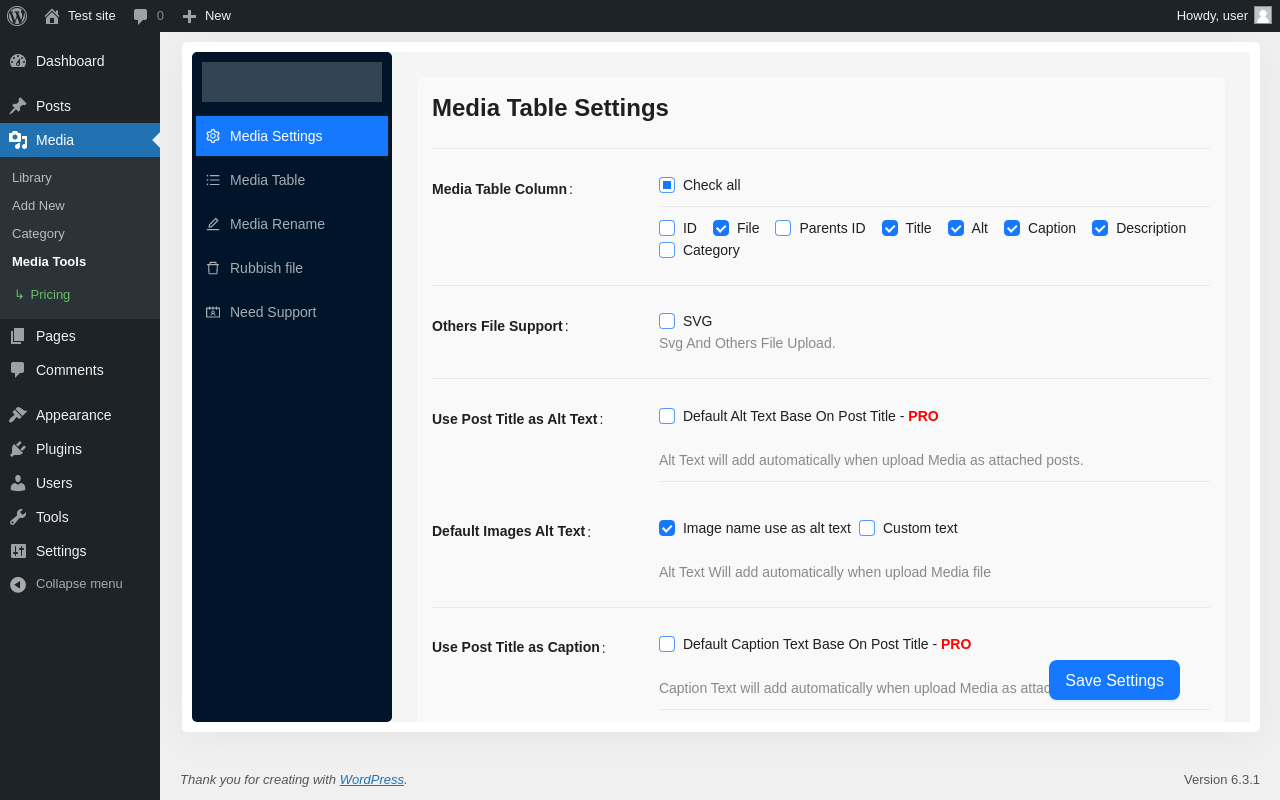Click the Need Support icon
This screenshot has height=800, width=1280.
tap(213, 312)
